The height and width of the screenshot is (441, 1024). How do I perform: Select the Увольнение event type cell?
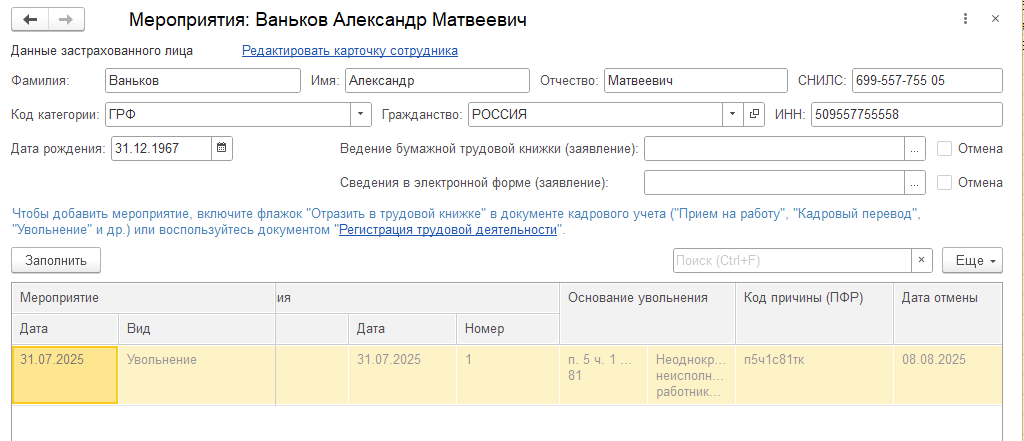[197, 375]
